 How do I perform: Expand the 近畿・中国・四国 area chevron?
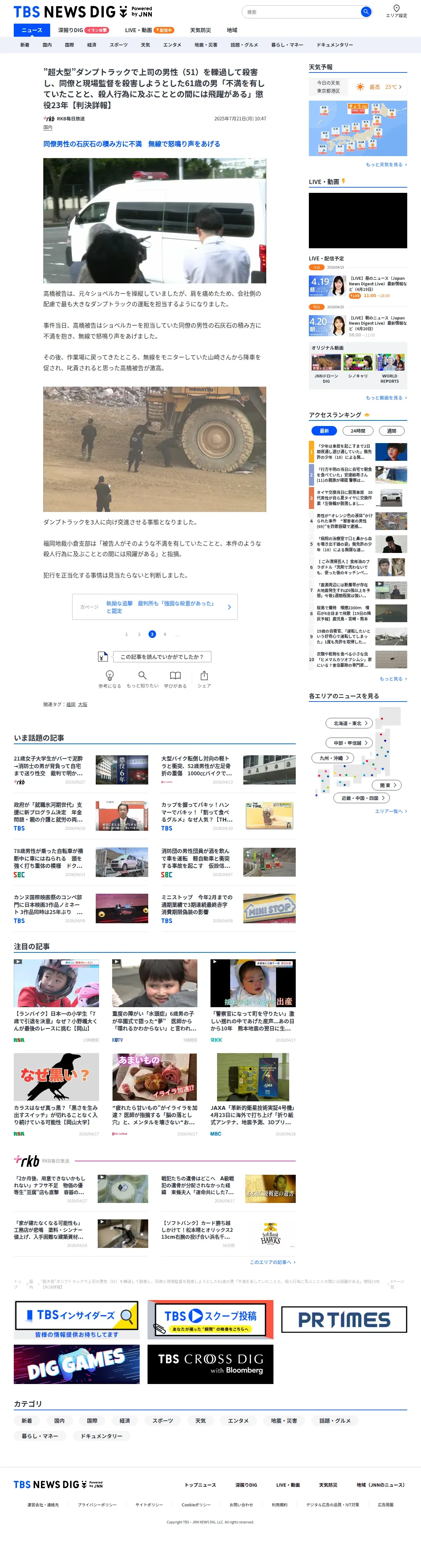tap(383, 798)
